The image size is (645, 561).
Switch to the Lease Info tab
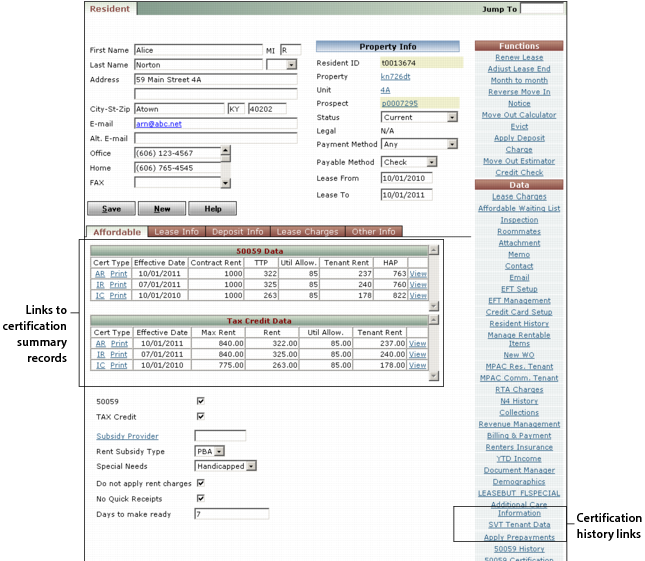175,231
